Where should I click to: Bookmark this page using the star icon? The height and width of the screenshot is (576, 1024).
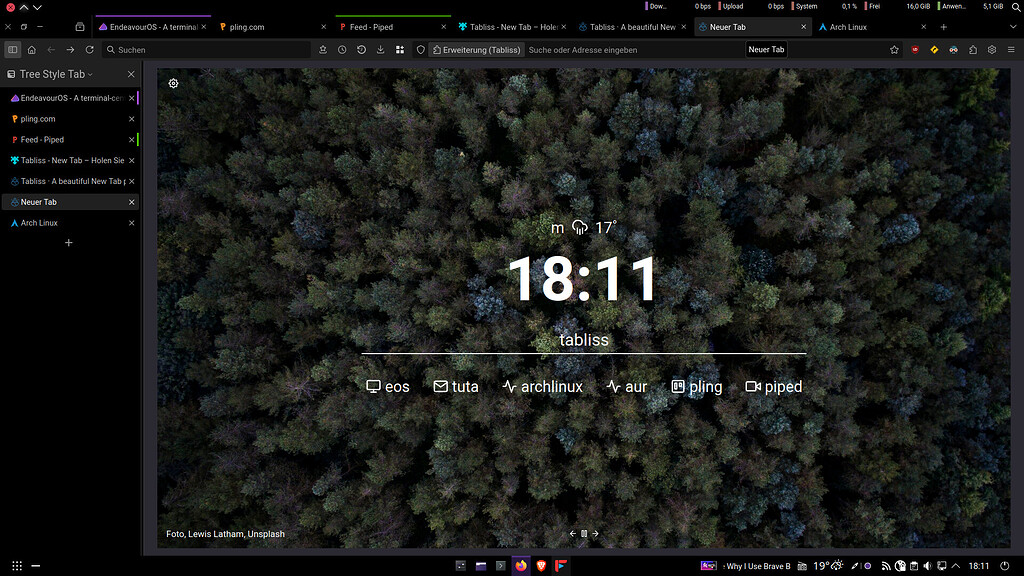click(x=894, y=49)
